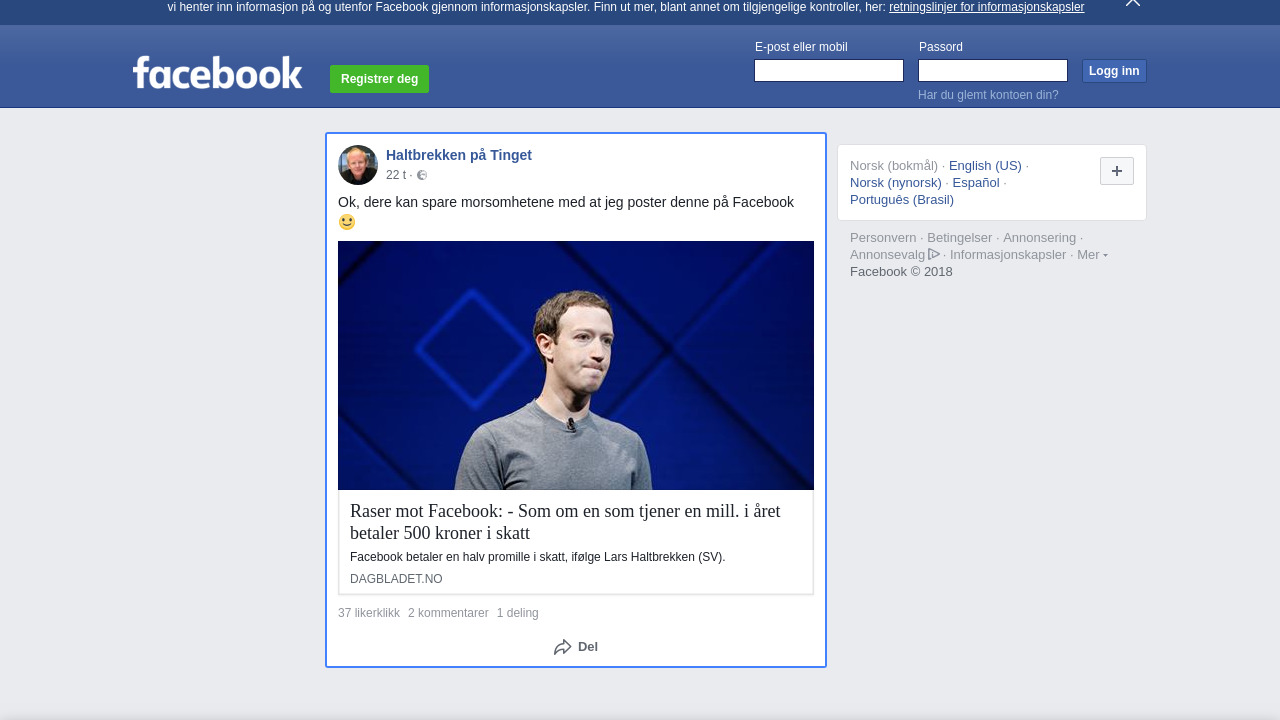
Task: Open Haltbrekken på Tinget profile picture
Action: point(358,165)
